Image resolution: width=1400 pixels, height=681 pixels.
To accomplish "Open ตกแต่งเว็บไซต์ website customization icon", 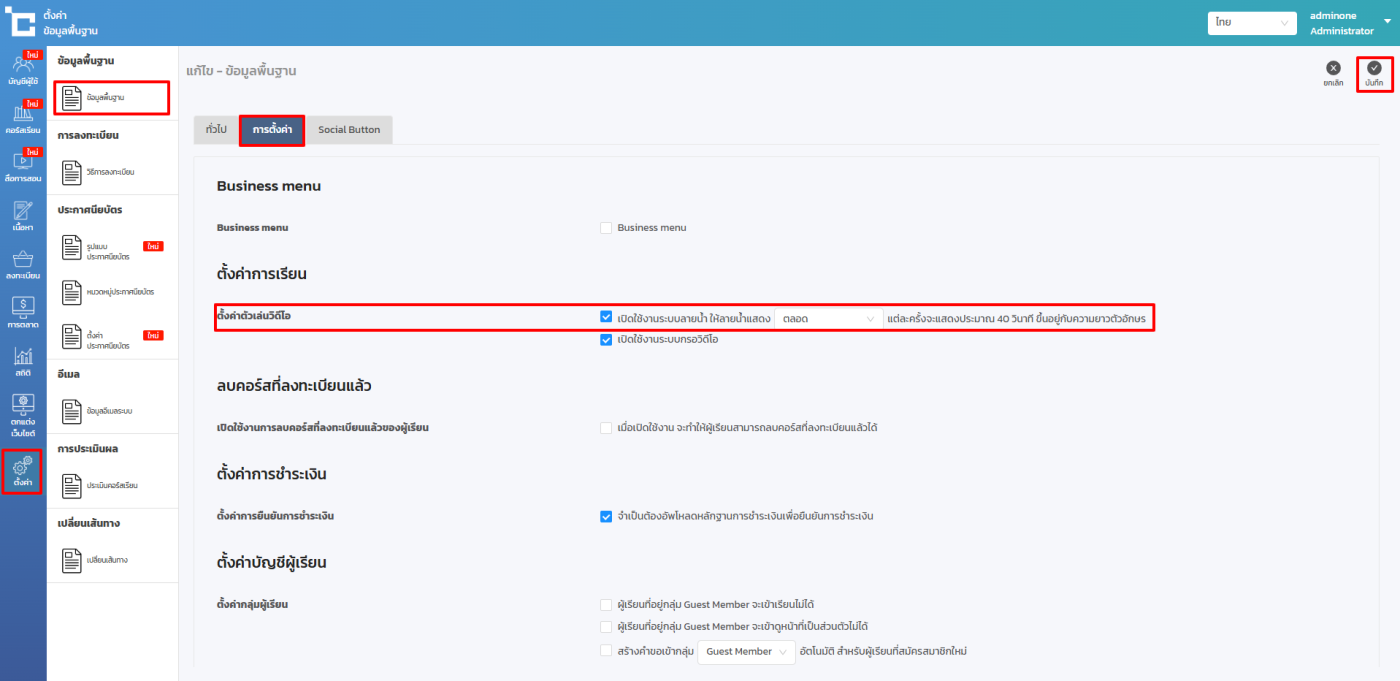I will point(22,414).
